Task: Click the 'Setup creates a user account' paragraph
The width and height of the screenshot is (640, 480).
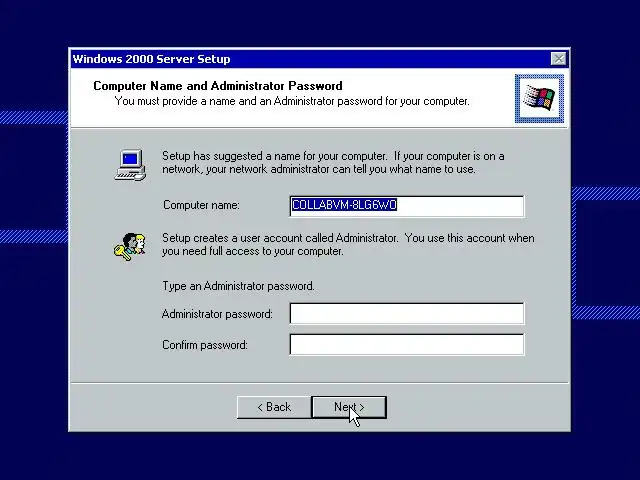Action: (348, 244)
